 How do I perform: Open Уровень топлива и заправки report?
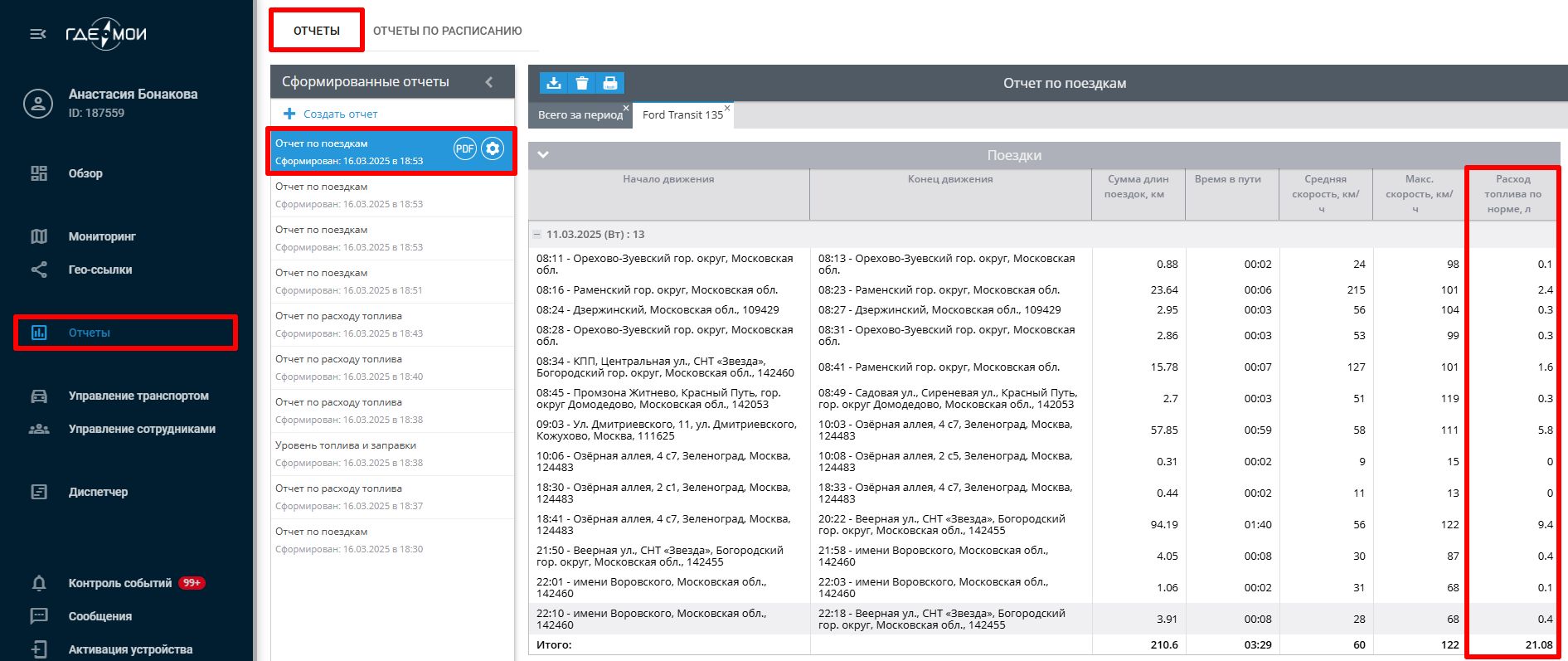(346, 445)
